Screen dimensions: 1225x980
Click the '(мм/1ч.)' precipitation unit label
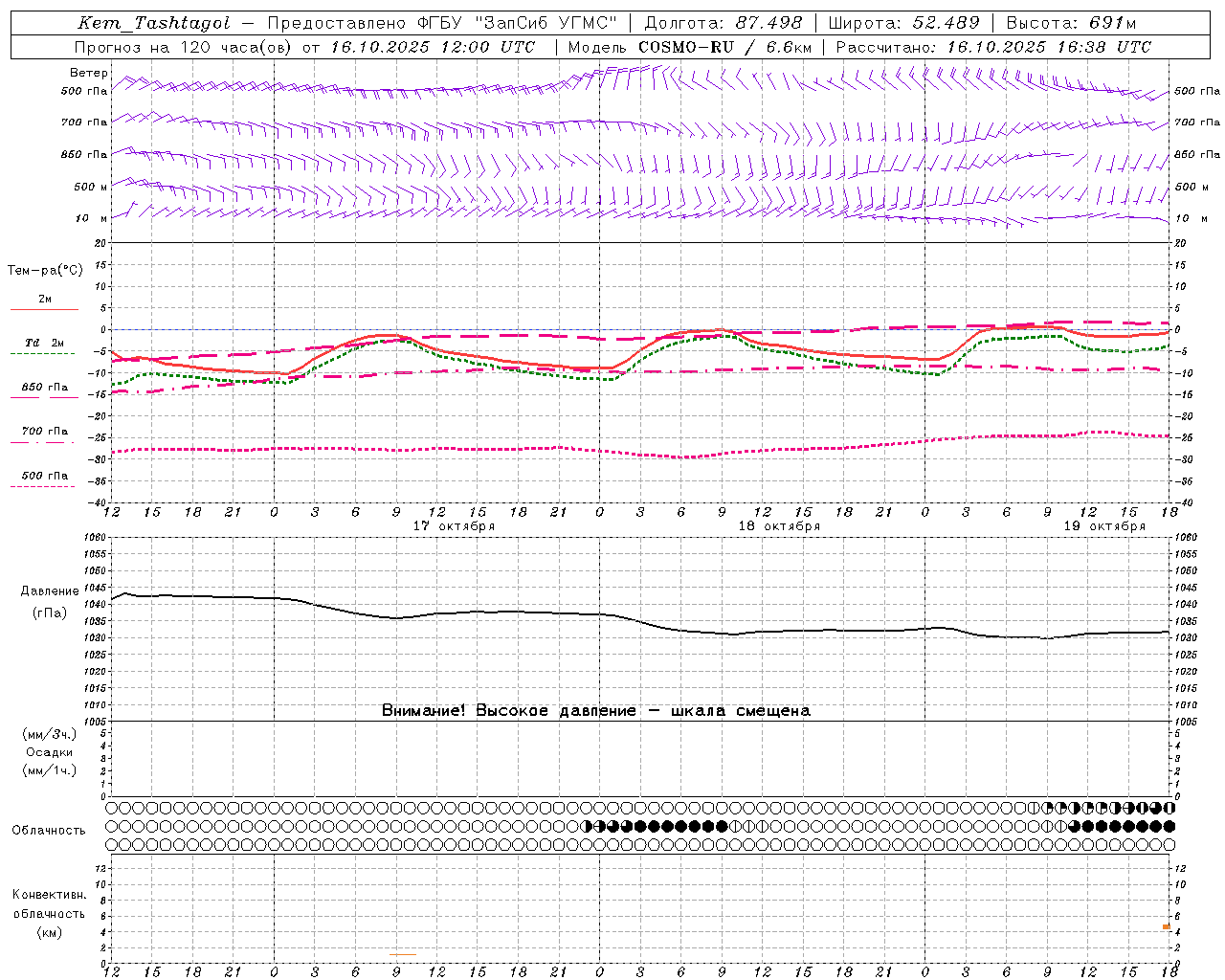click(x=49, y=770)
